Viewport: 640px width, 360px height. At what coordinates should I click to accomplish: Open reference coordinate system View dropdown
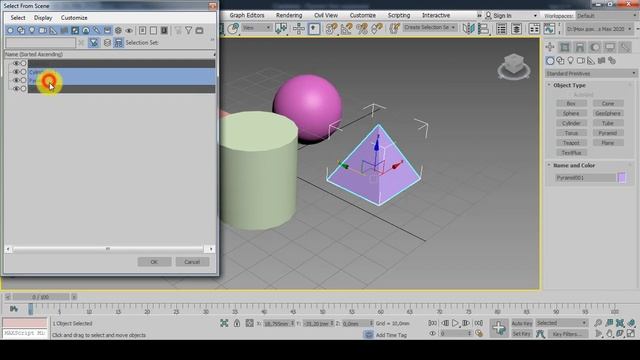[256, 28]
